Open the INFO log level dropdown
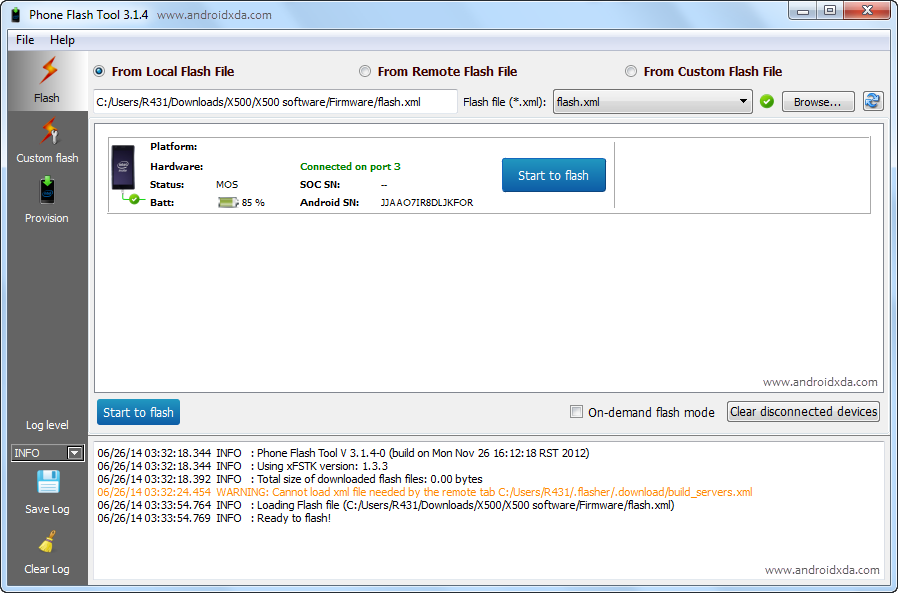898x593 pixels. [x=48, y=453]
